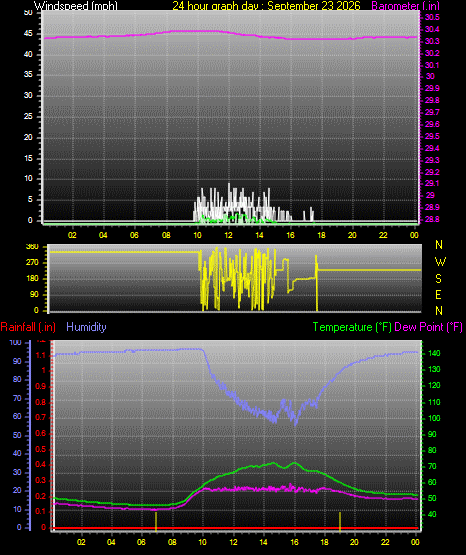Image resolution: width=466 pixels, height=555 pixels.
Task: Click the Windspeed (mph) axis title
Action: [x=75, y=5]
